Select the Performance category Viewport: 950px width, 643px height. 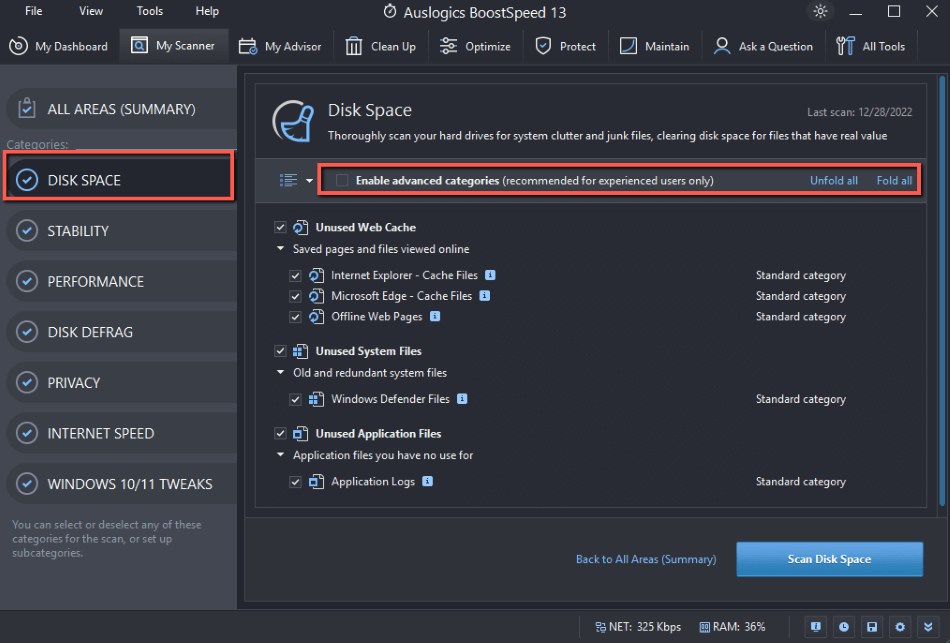[121, 281]
